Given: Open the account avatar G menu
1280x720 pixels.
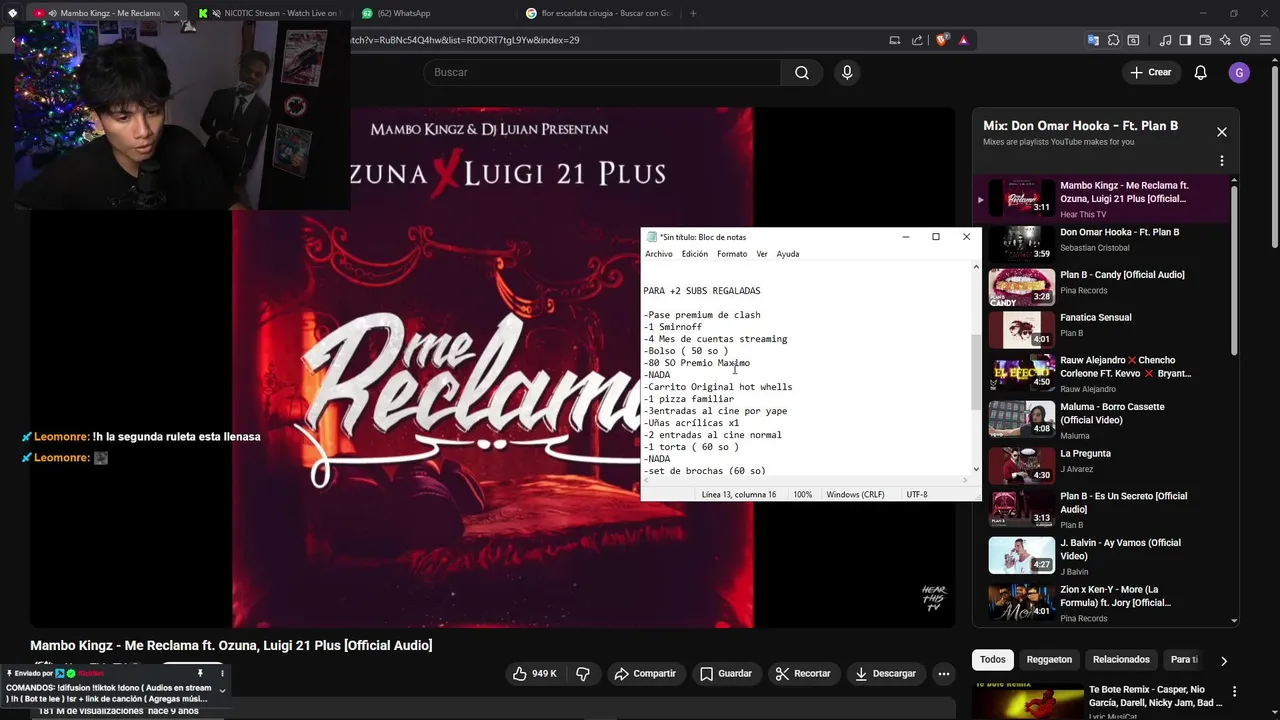Looking at the screenshot, I should pos(1239,72).
